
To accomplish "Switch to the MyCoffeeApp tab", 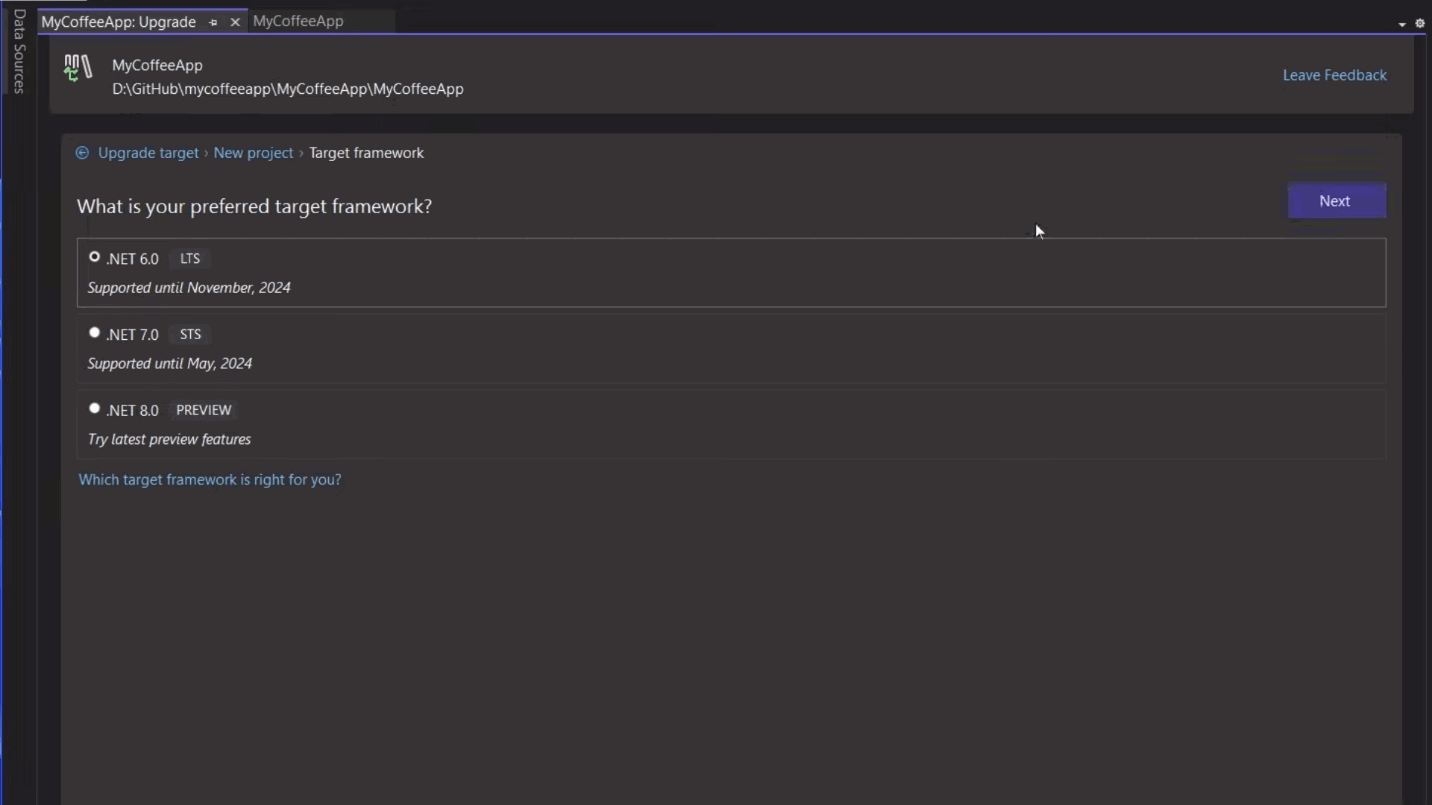I will (x=298, y=20).
